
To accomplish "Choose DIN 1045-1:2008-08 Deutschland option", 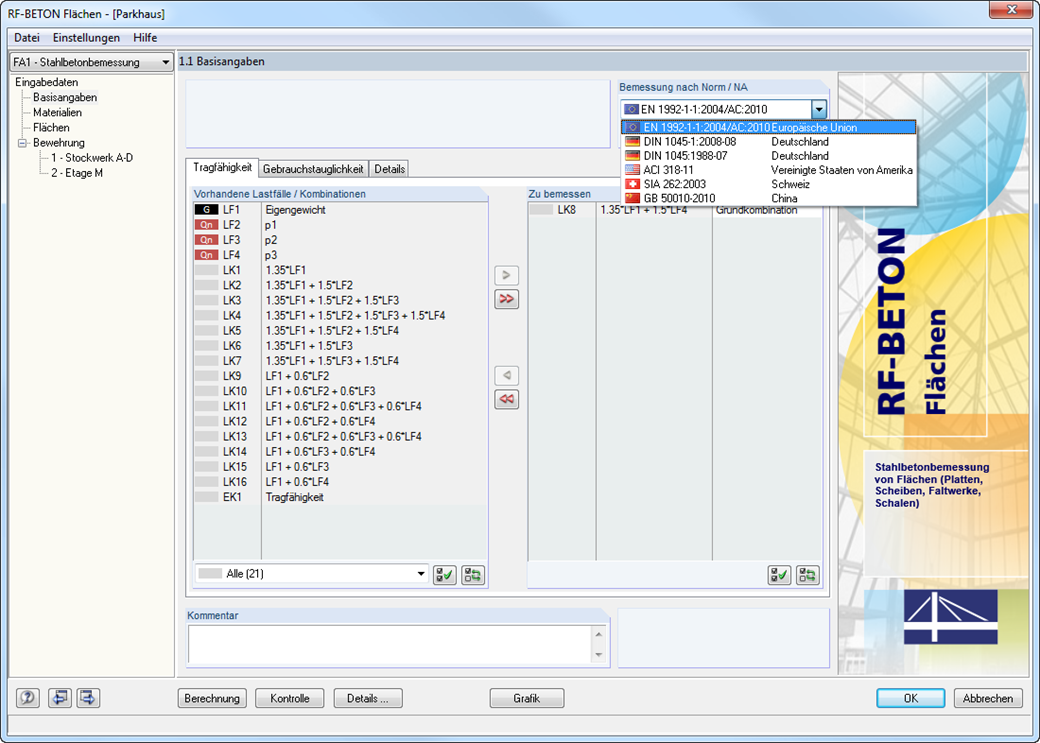I will pos(769,142).
